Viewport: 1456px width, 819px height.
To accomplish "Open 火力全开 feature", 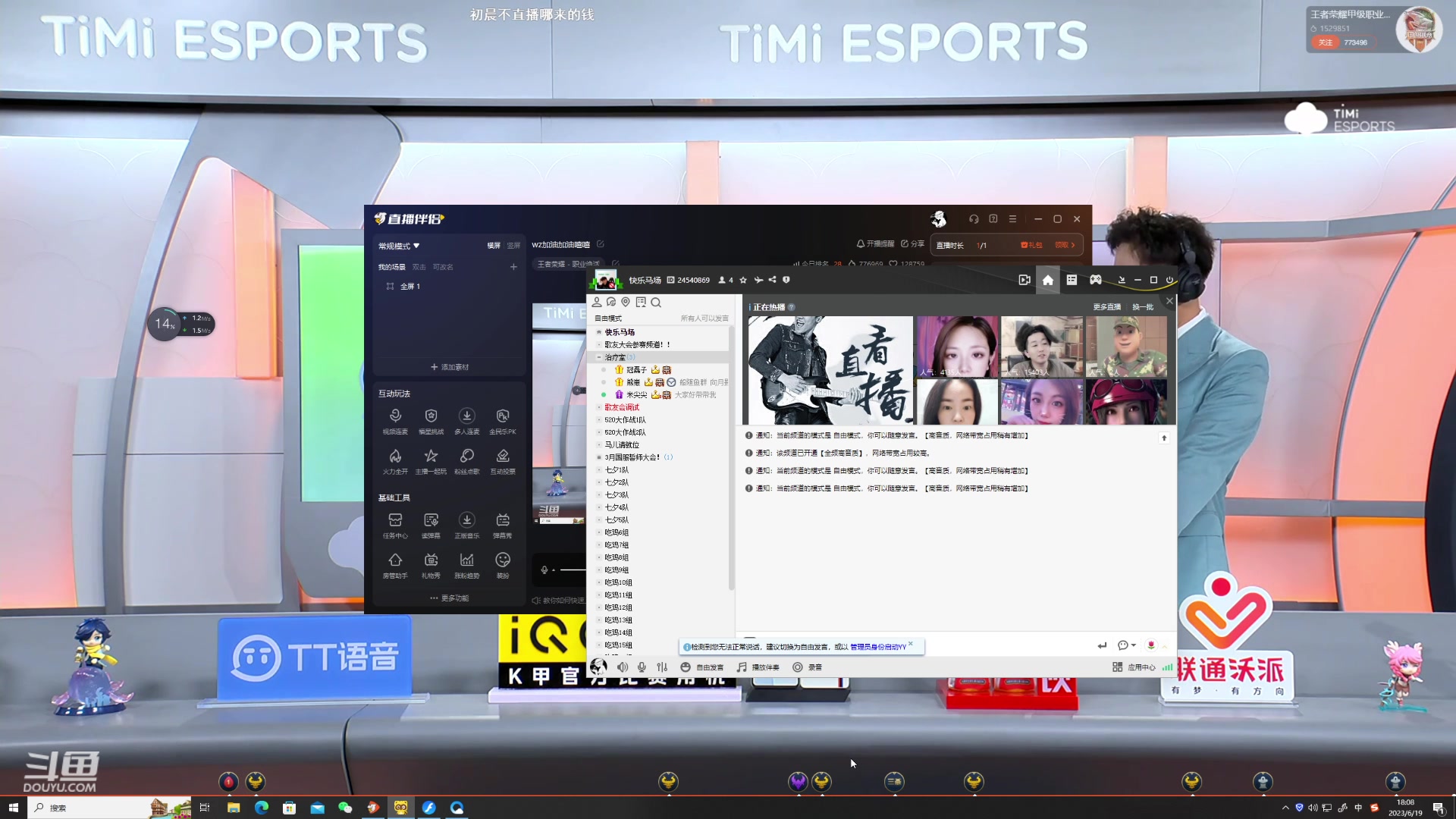I will pyautogui.click(x=395, y=461).
